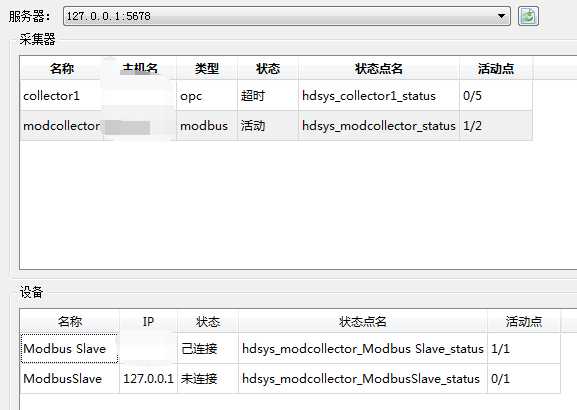
Task: Click the 1/2 active points cell
Action: [496, 126]
